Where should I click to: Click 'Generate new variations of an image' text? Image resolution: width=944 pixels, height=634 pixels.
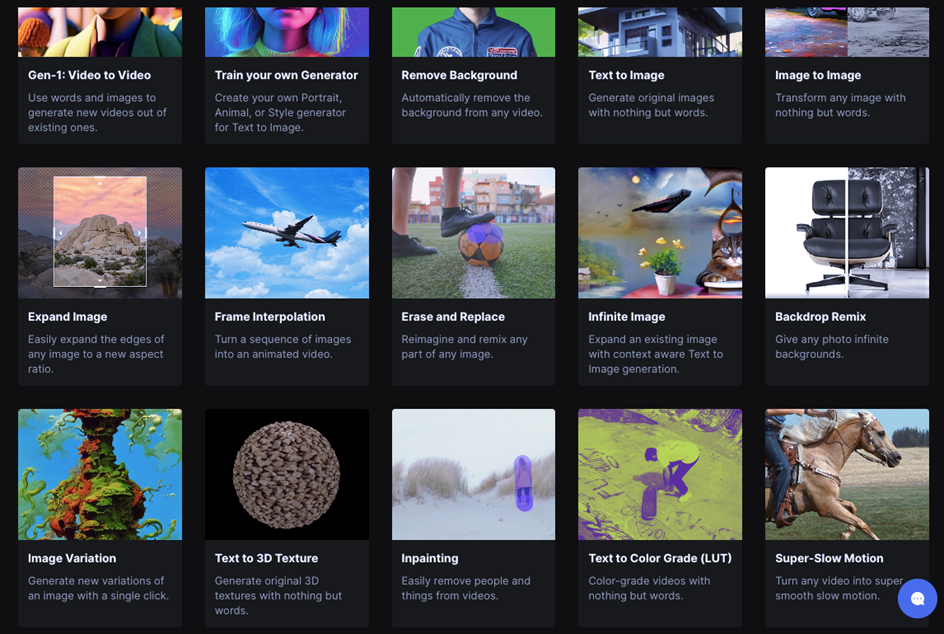point(98,588)
